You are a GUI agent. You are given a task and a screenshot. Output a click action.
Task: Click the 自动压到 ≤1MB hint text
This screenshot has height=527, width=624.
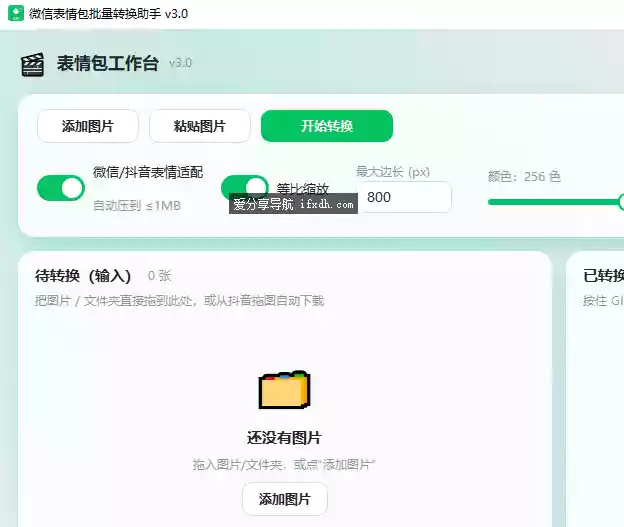coord(137,206)
